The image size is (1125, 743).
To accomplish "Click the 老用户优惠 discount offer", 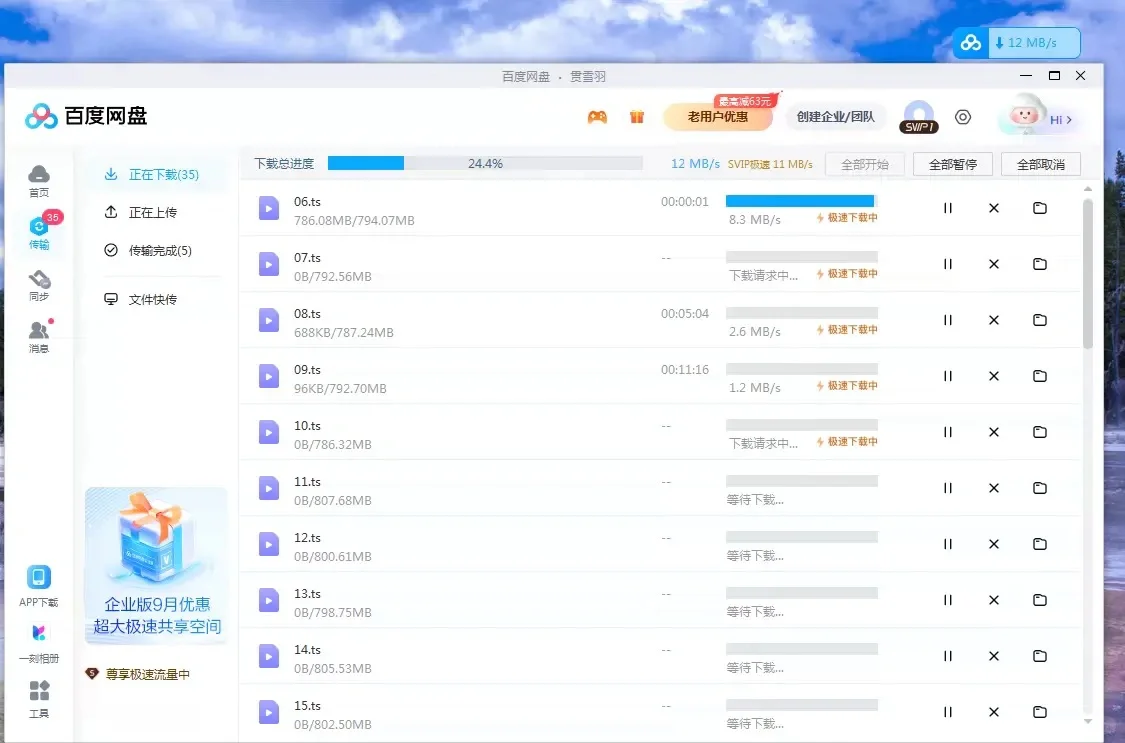I will tap(717, 116).
